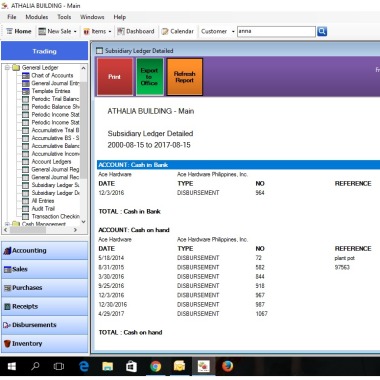
Task: Expand the Cash Management folder
Action: [7, 224]
